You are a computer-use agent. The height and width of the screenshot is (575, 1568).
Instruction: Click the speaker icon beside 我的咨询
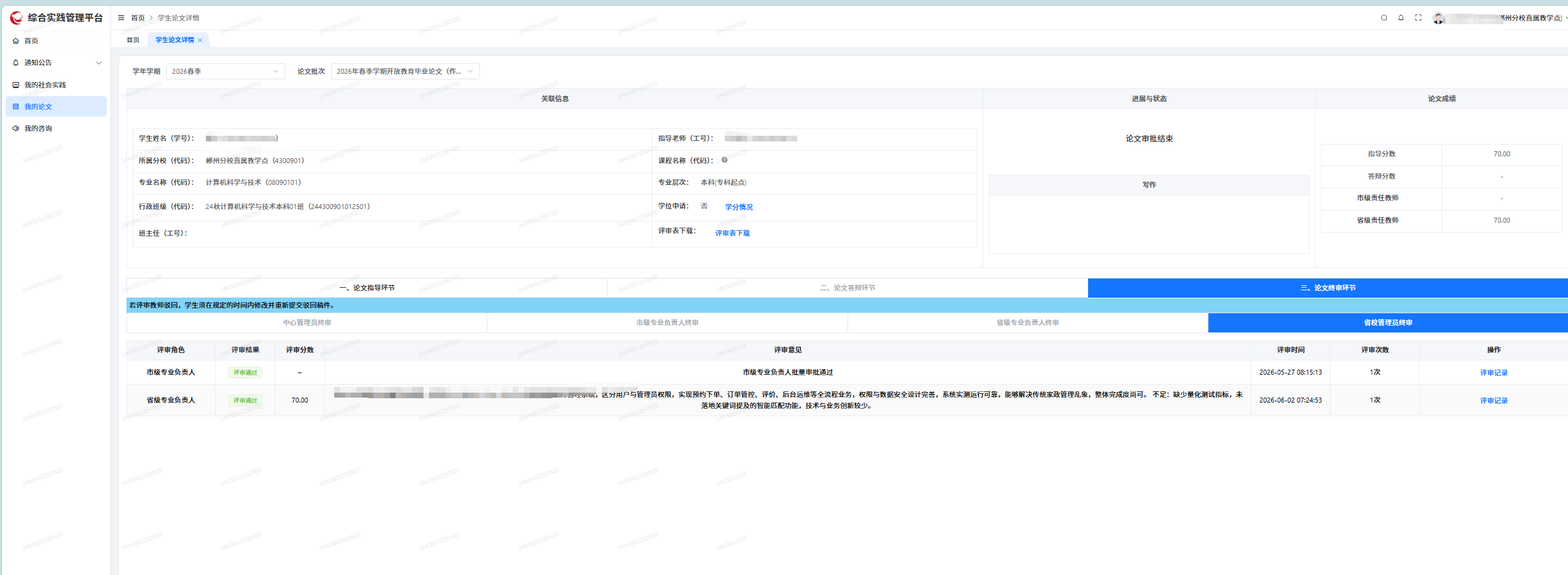click(16, 128)
